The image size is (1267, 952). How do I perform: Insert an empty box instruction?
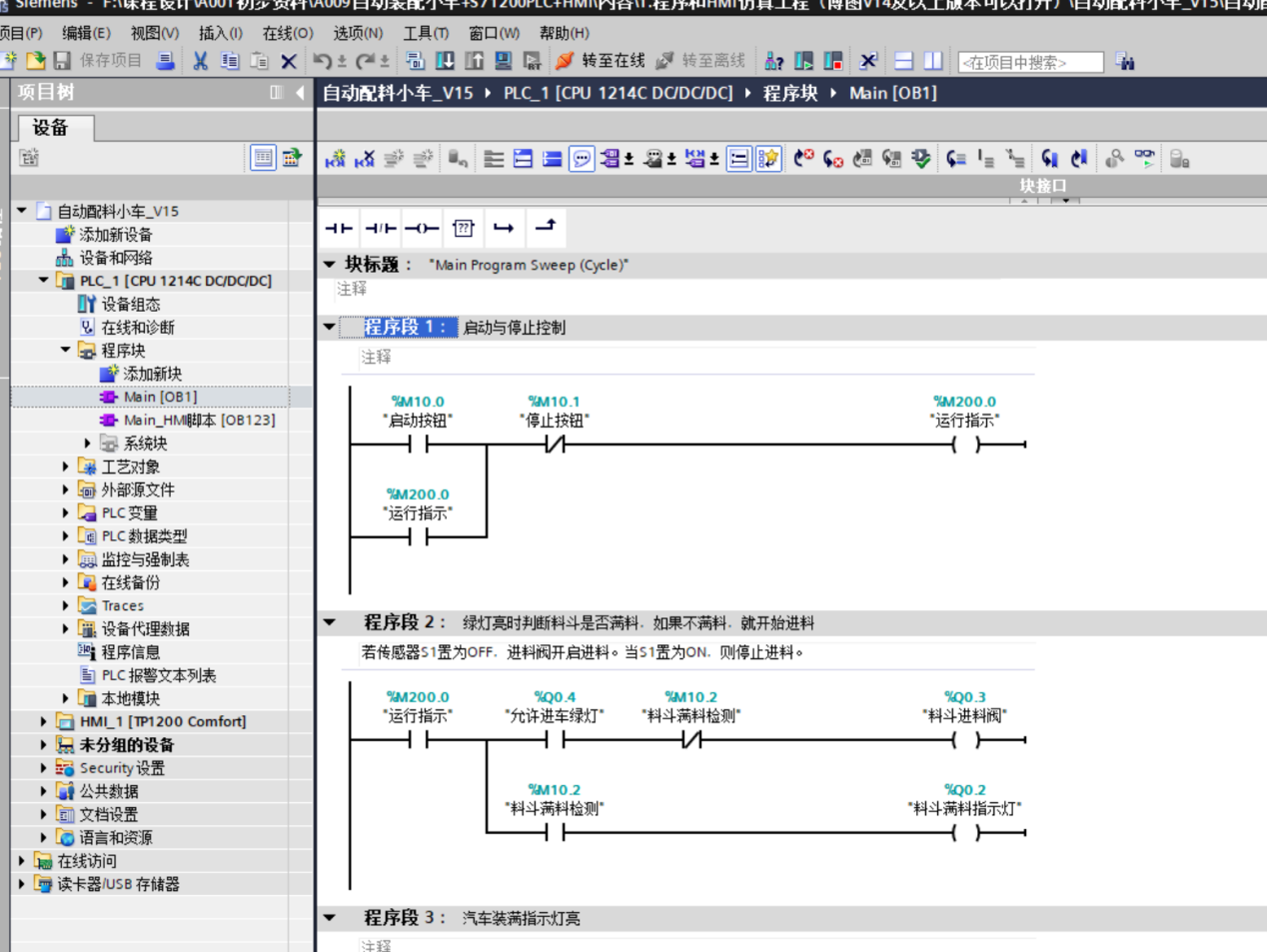463,228
